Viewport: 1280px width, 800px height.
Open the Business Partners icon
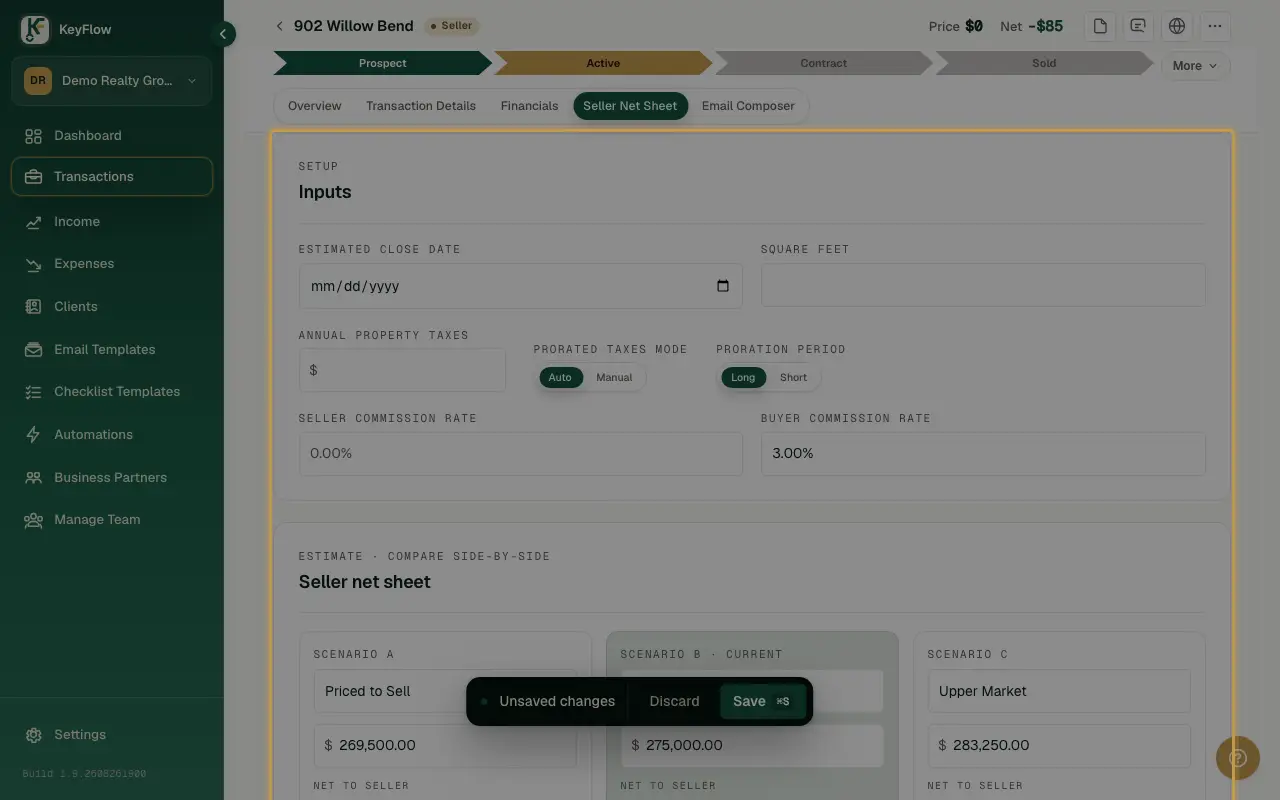coord(33,478)
